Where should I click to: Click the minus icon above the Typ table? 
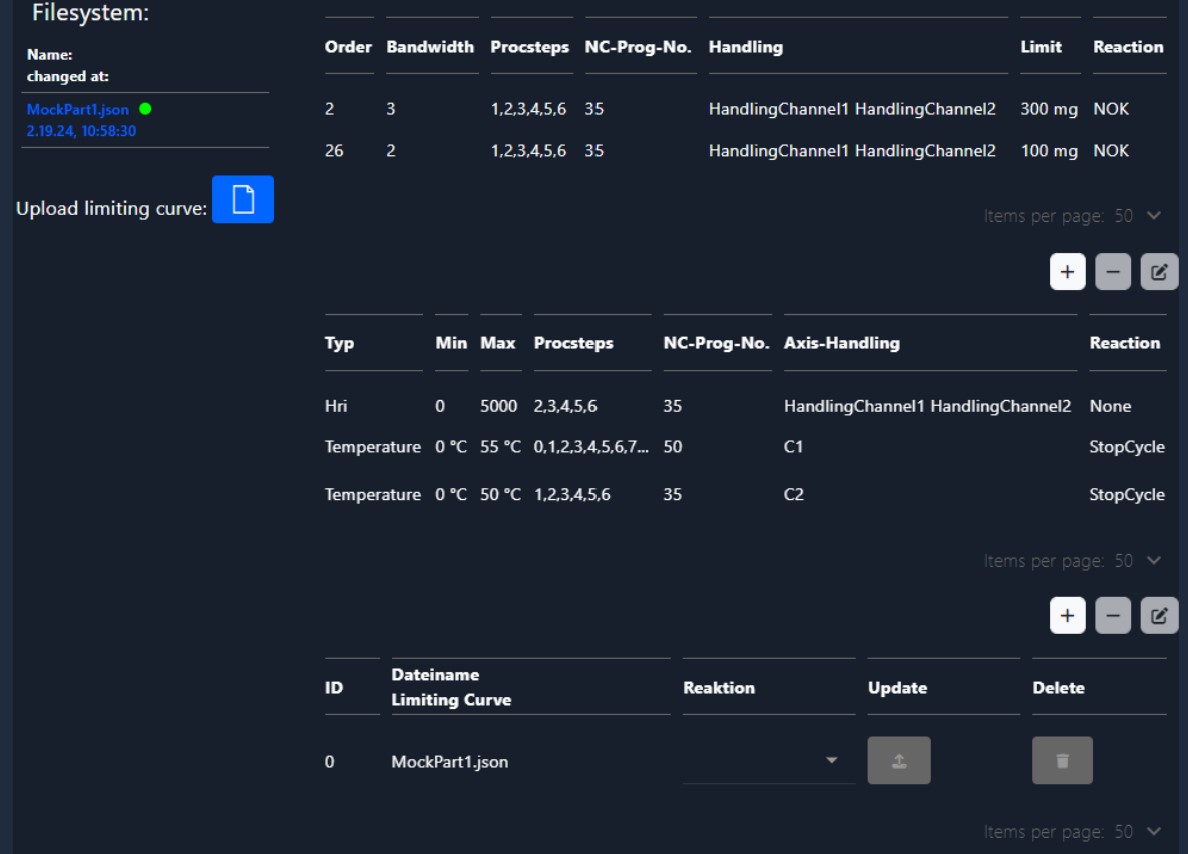[1113, 272]
